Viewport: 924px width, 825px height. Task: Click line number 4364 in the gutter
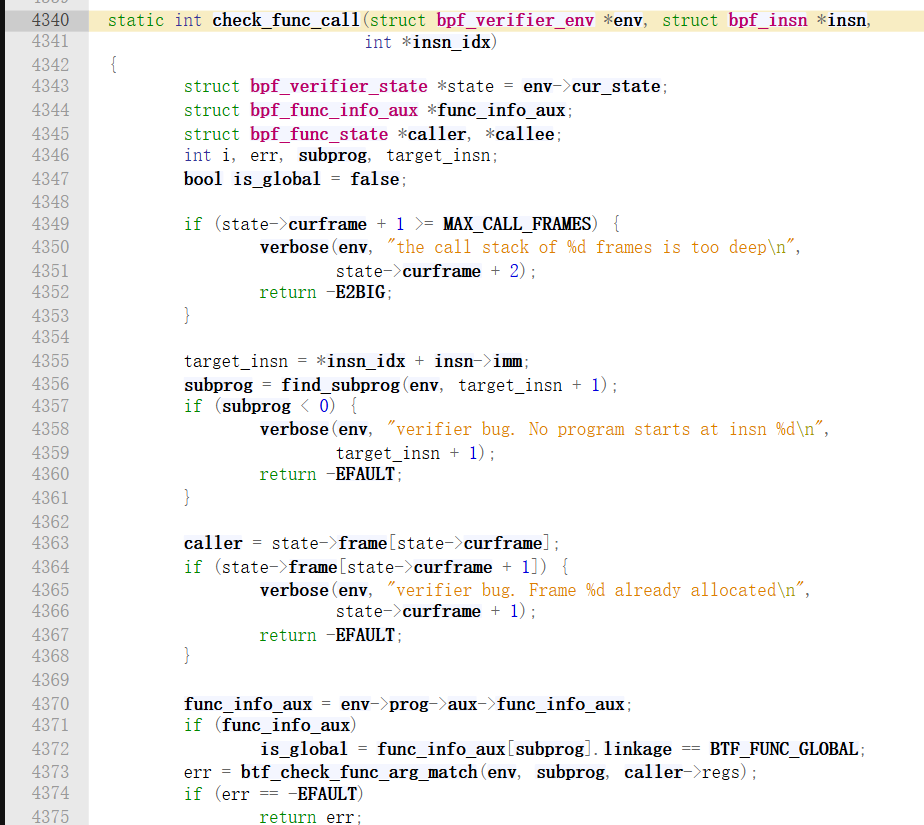coord(51,567)
